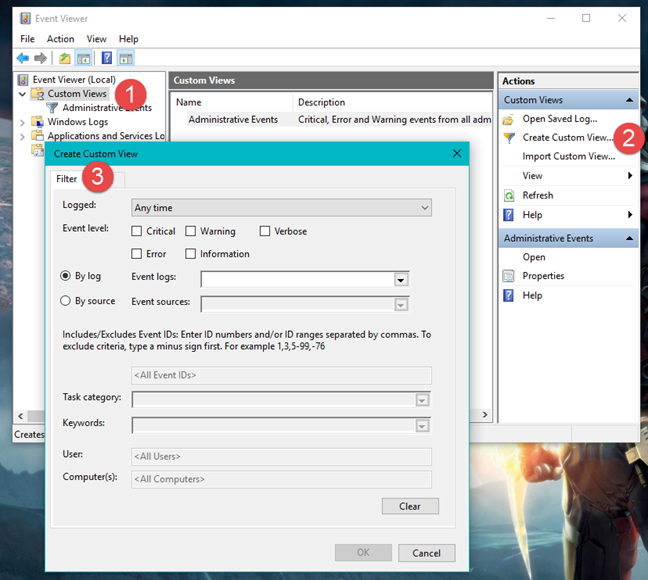
Task: Open the File menu
Action: point(27,39)
